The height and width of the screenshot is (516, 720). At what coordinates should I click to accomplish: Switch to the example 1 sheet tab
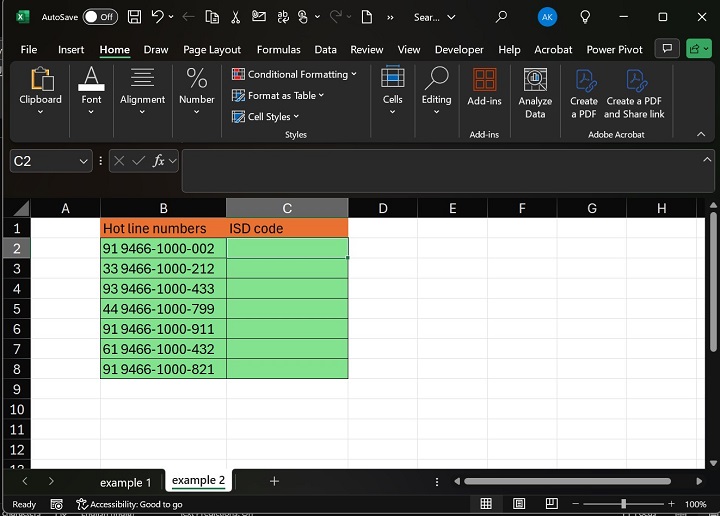coord(126,482)
